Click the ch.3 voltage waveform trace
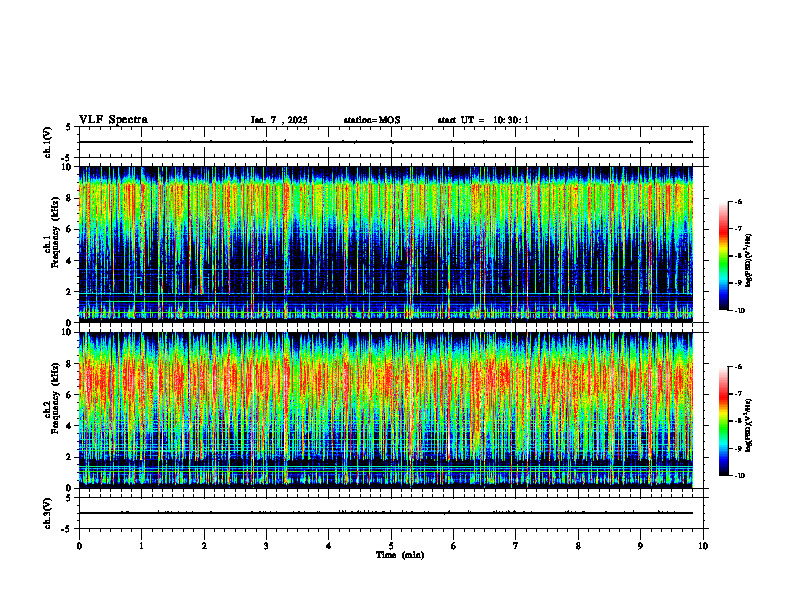This screenshot has height=612, width=792. [x=386, y=513]
